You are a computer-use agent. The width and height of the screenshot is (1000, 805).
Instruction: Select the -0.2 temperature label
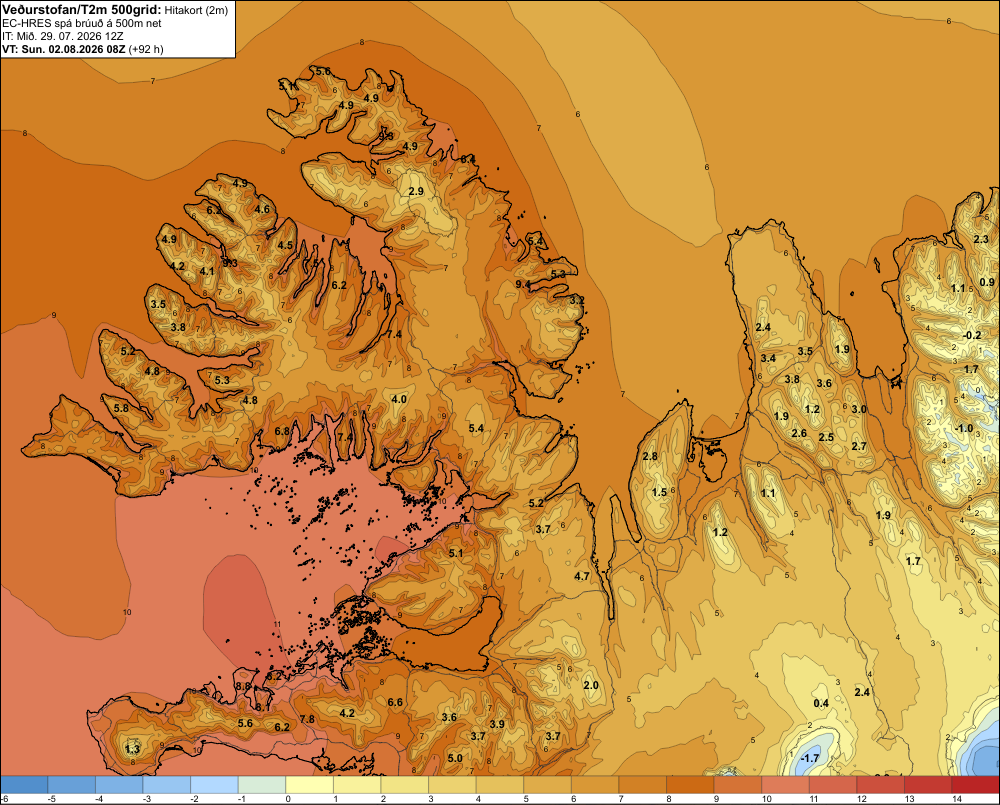click(971, 335)
